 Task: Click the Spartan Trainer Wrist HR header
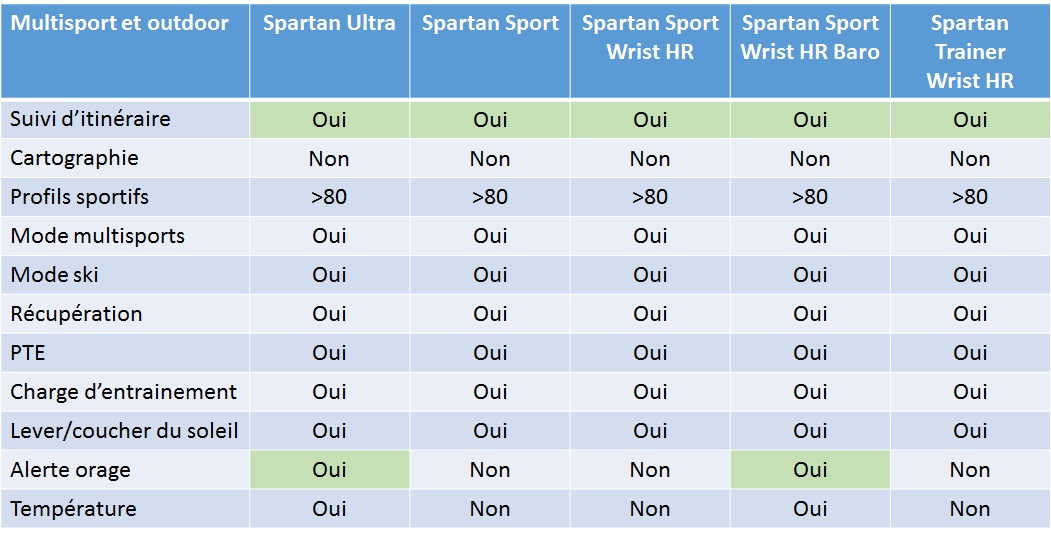click(970, 52)
